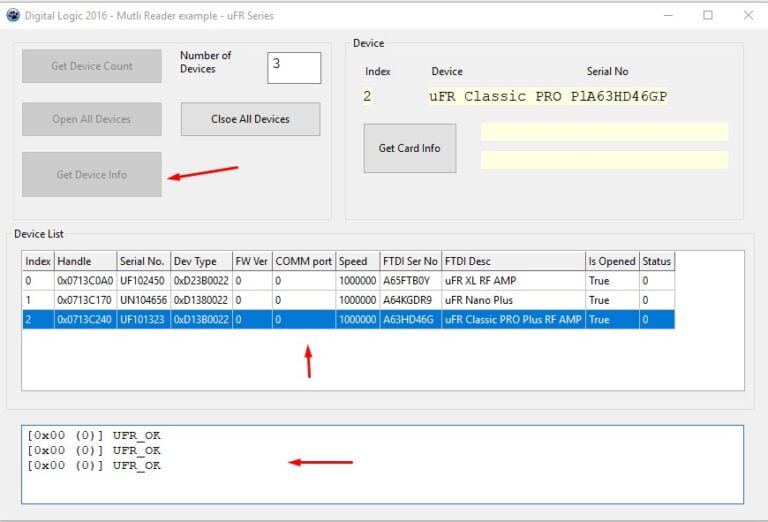The image size is (768, 522).
Task: Click device type 0xD1380022
Action: [x=201, y=300]
